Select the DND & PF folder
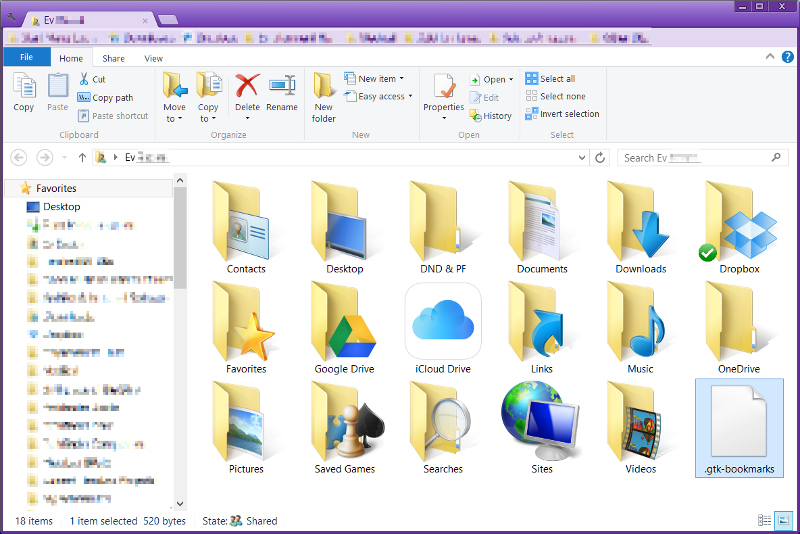The image size is (800, 534). tap(443, 228)
